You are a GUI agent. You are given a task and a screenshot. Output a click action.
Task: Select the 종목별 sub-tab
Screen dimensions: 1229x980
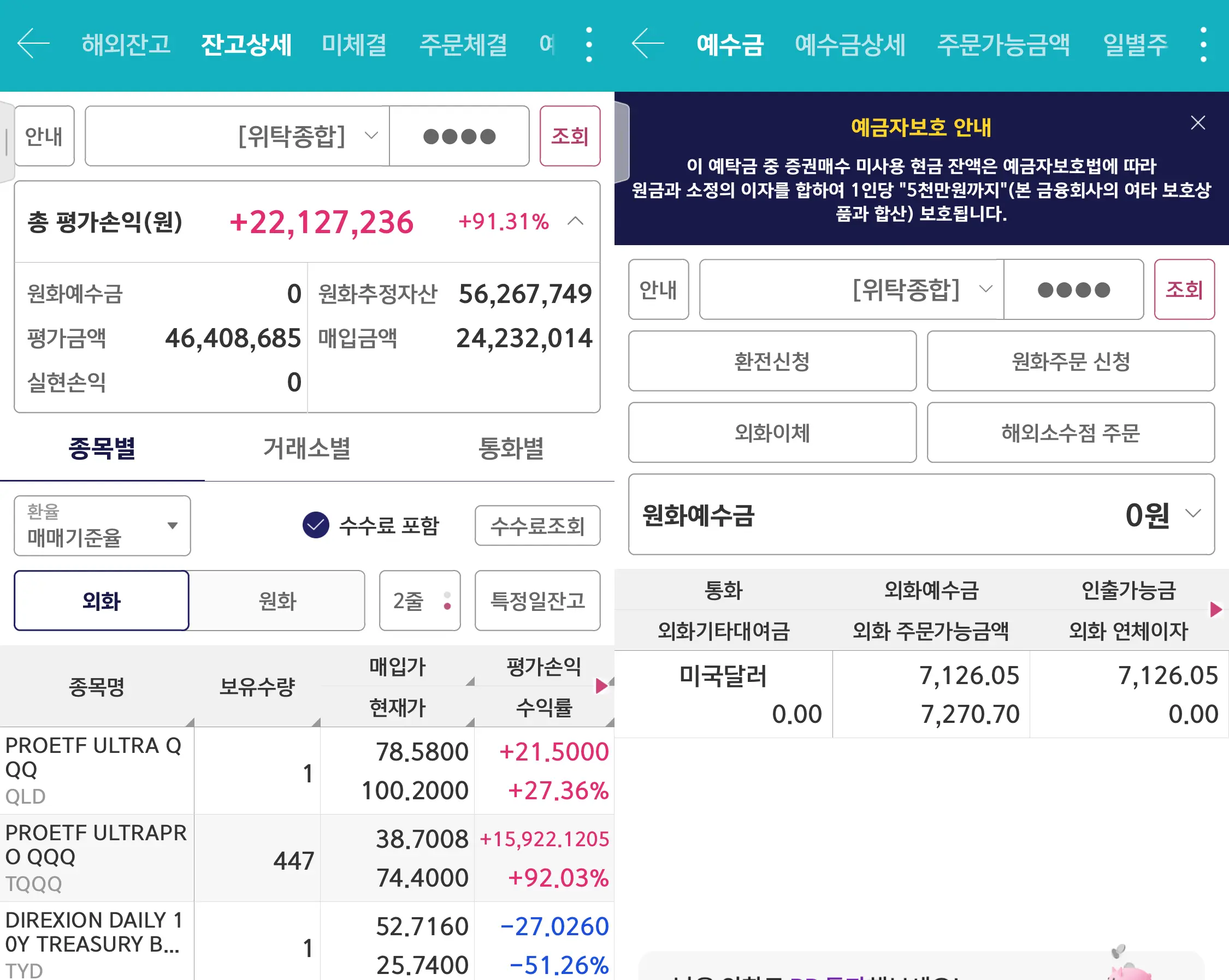click(102, 448)
